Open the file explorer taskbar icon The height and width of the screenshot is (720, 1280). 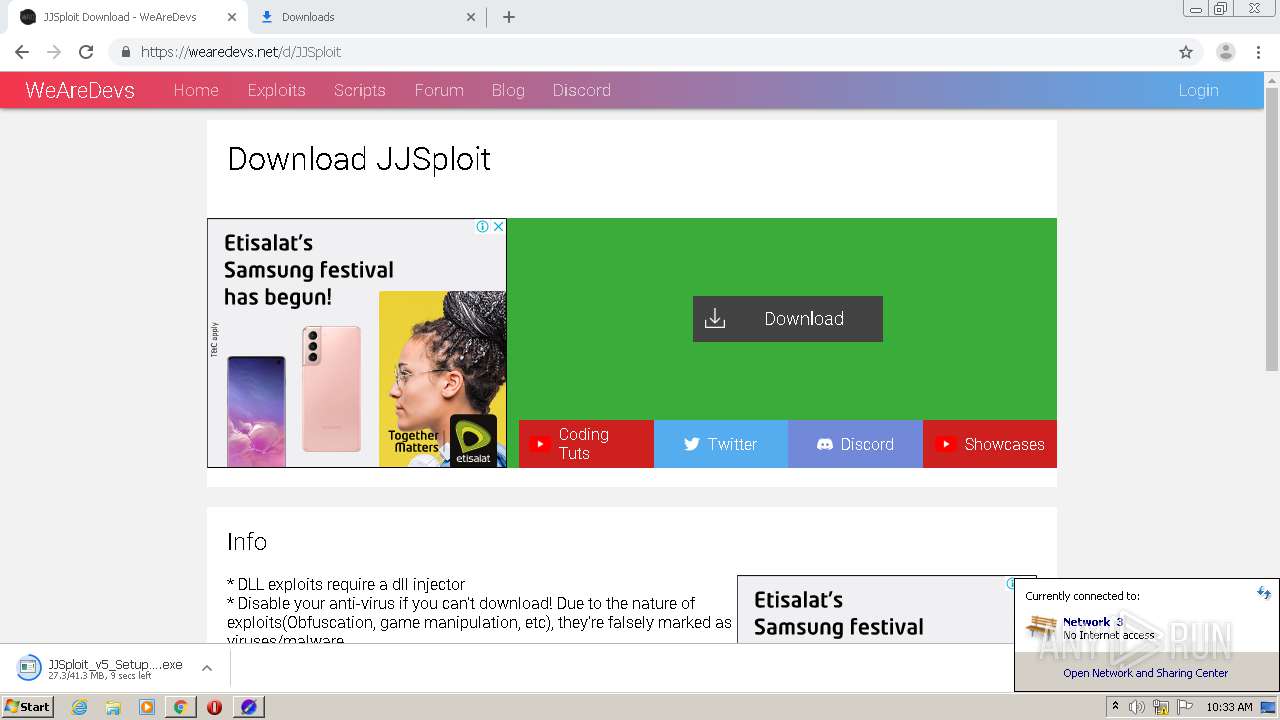113,707
